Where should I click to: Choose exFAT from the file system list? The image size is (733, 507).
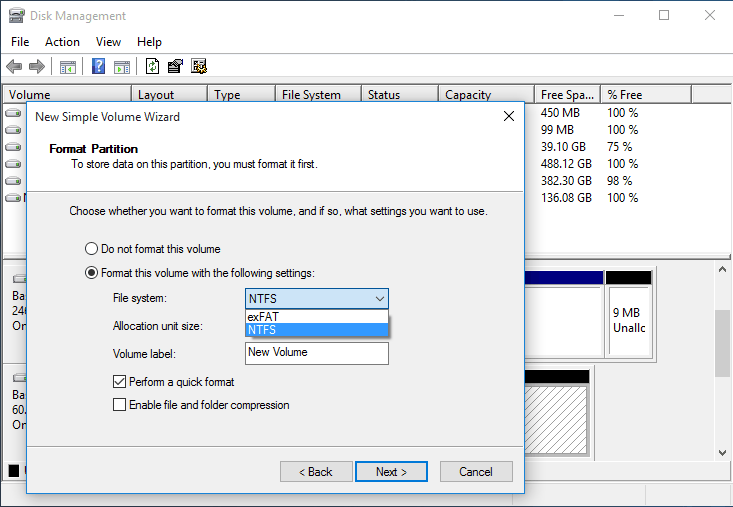pyautogui.click(x=316, y=316)
